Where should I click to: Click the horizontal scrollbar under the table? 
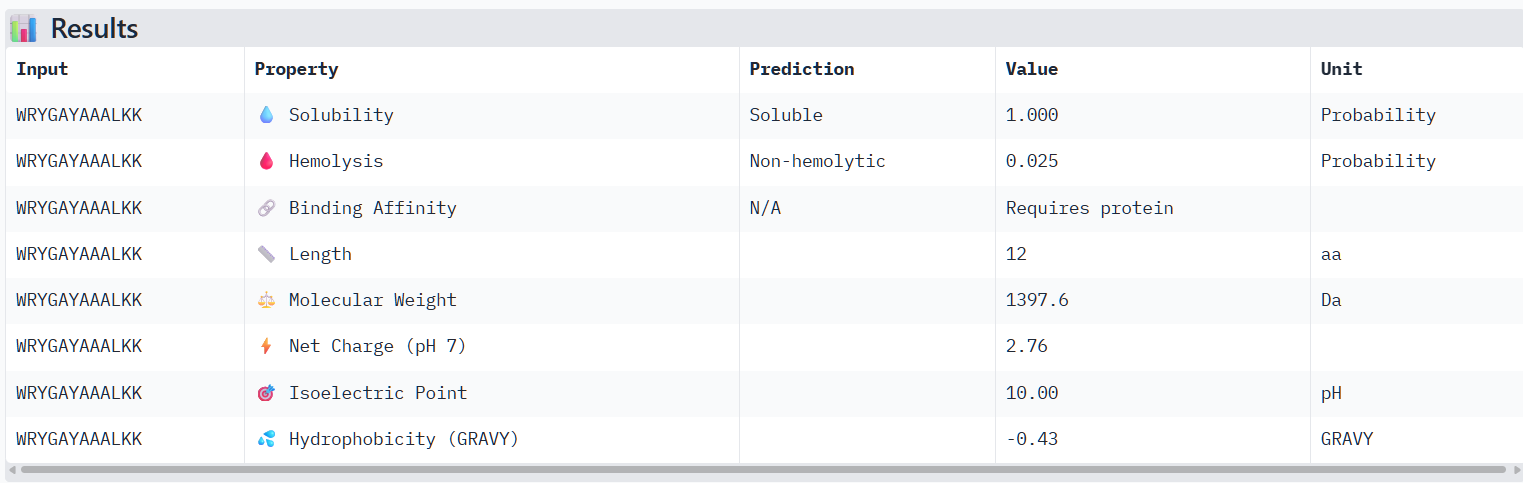point(763,469)
